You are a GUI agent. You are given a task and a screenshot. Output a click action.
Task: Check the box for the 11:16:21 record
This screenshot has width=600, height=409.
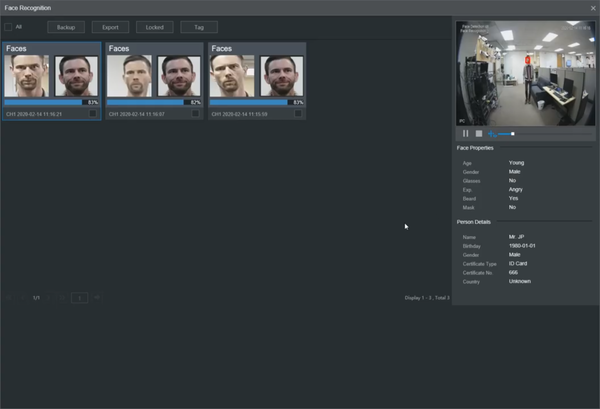coord(93,113)
